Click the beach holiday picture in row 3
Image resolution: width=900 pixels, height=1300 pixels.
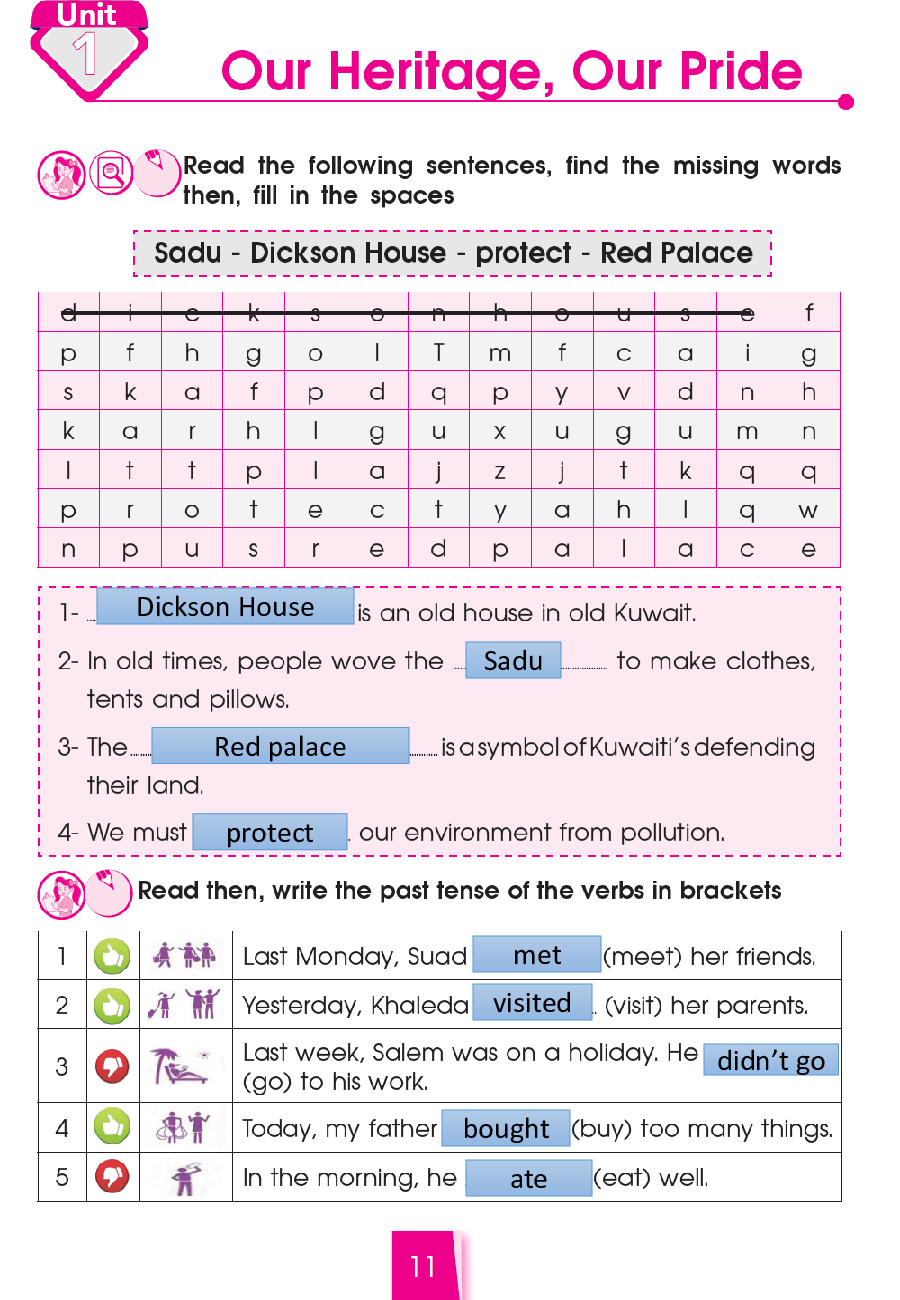(182, 1066)
